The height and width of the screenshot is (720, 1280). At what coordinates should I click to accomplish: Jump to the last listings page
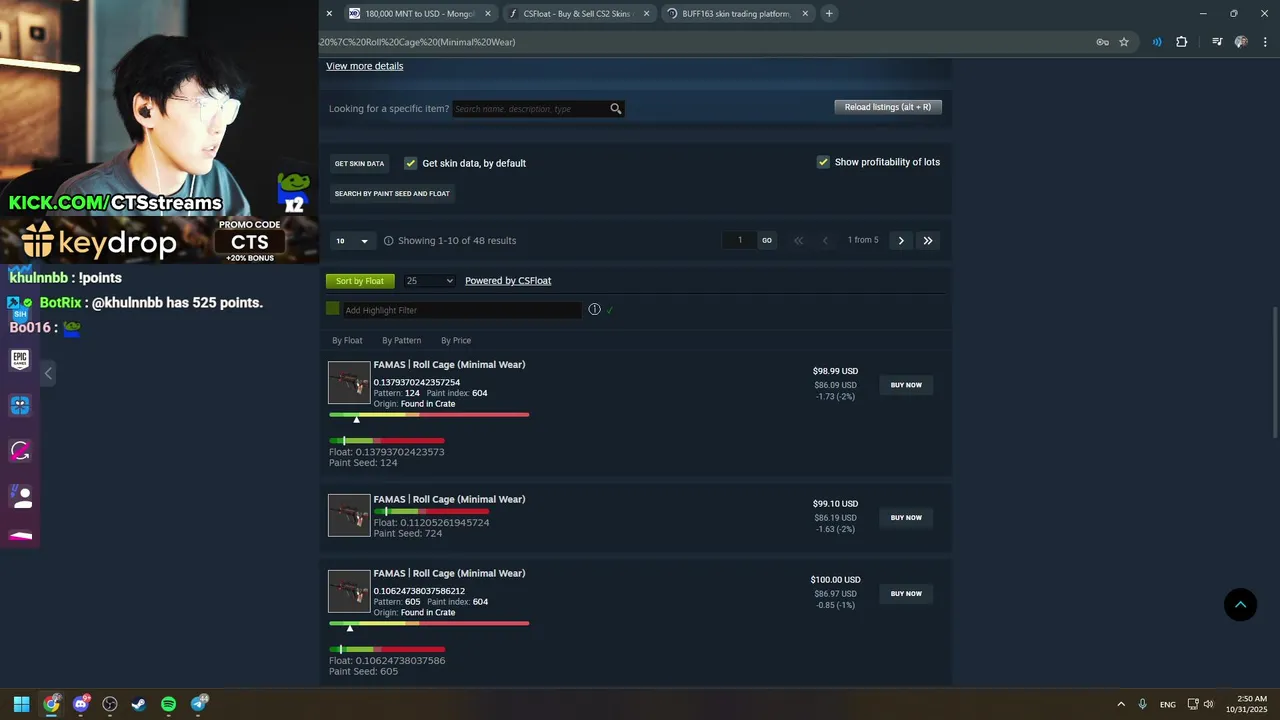tap(928, 241)
